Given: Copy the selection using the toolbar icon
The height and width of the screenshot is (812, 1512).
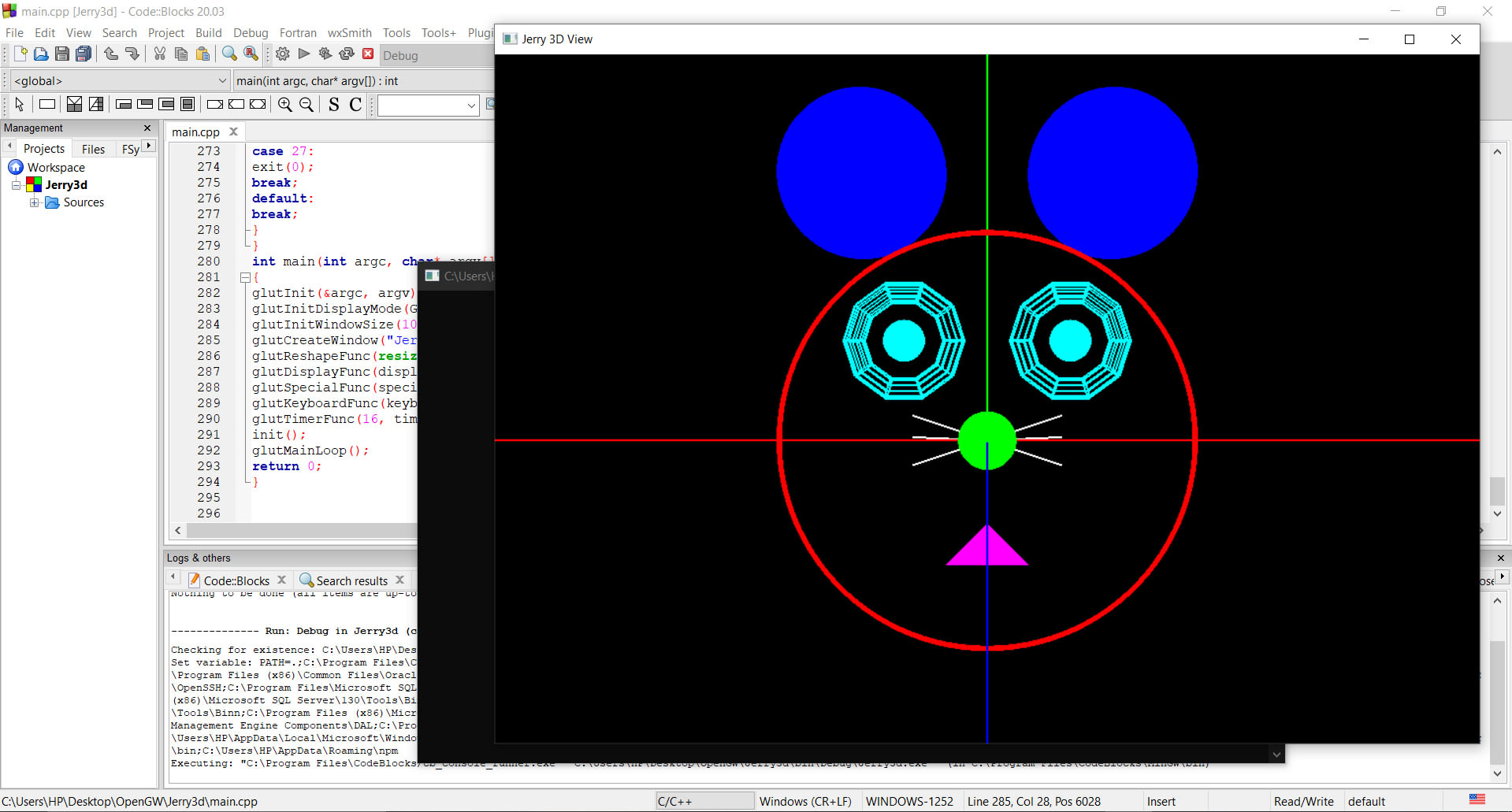Looking at the screenshot, I should (x=181, y=54).
